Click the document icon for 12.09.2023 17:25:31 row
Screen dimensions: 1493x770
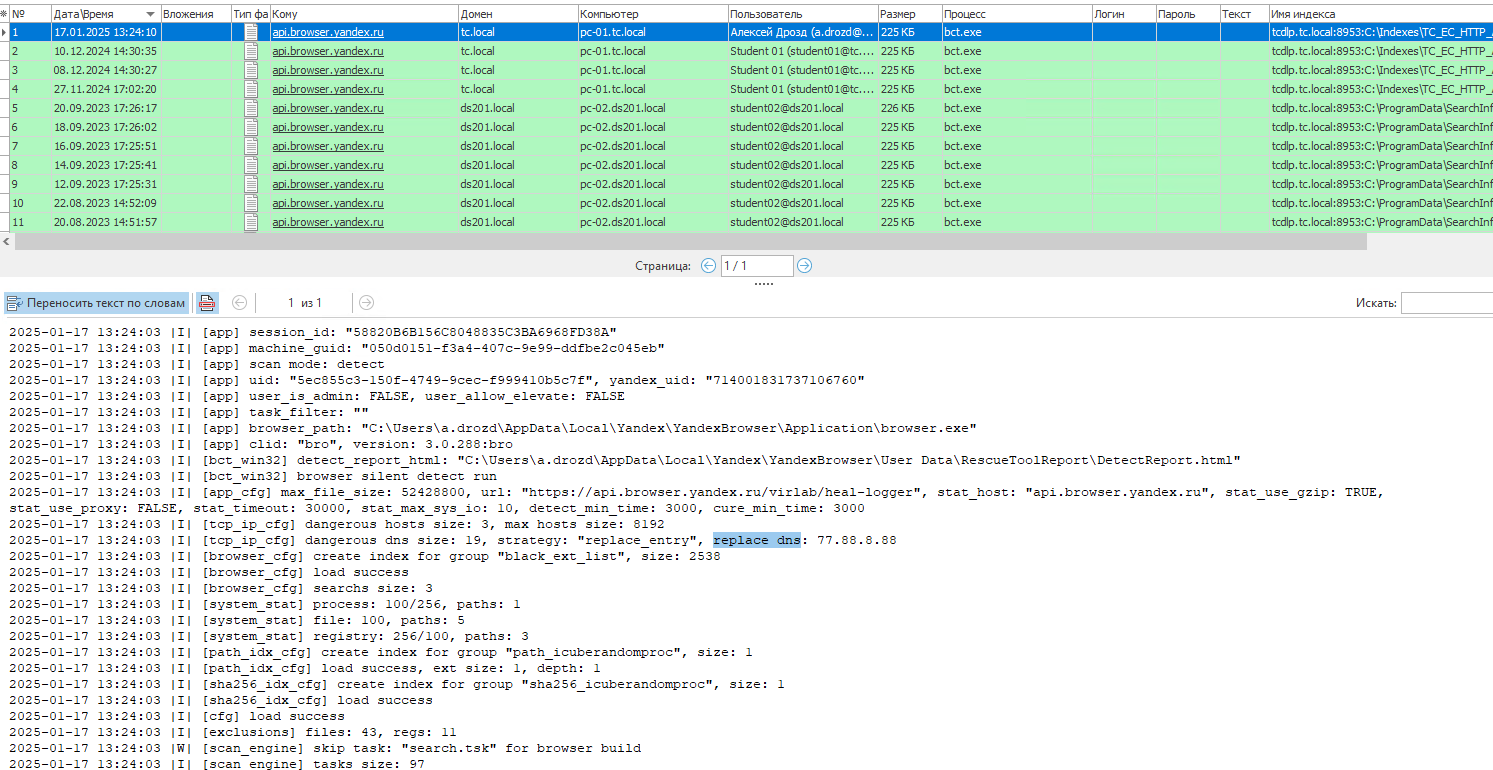point(251,184)
